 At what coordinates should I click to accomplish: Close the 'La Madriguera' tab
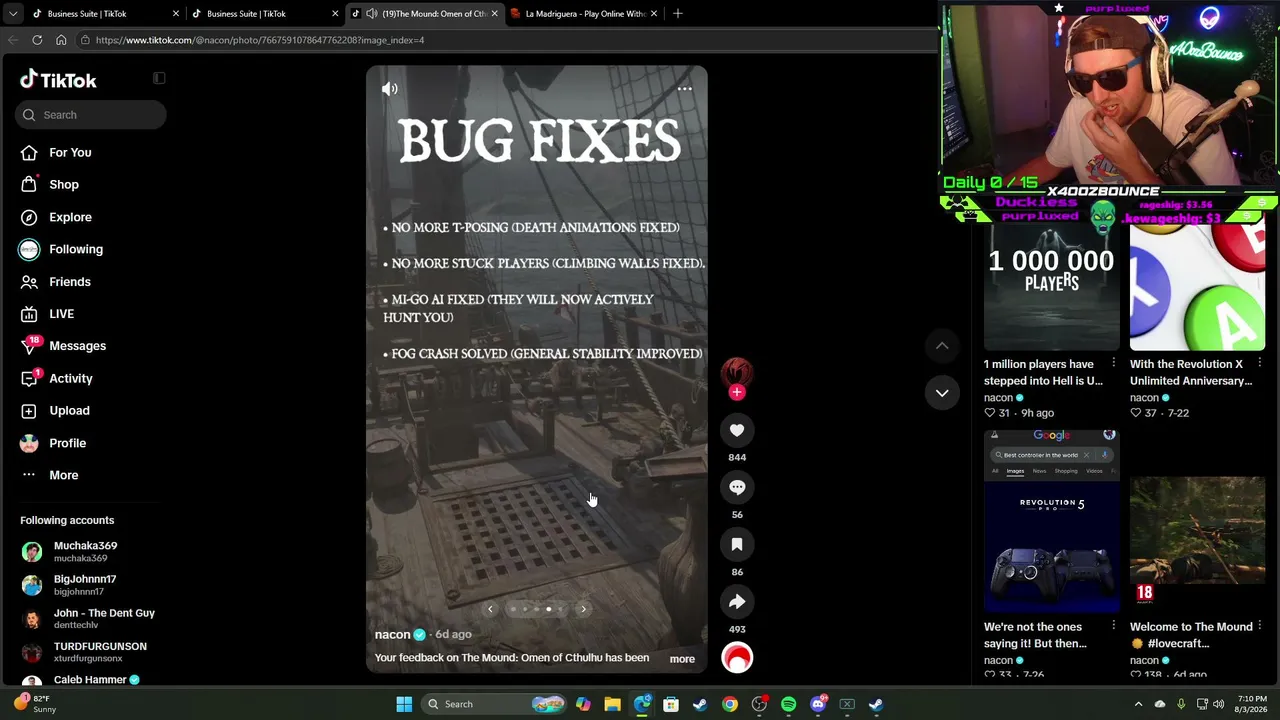(654, 14)
